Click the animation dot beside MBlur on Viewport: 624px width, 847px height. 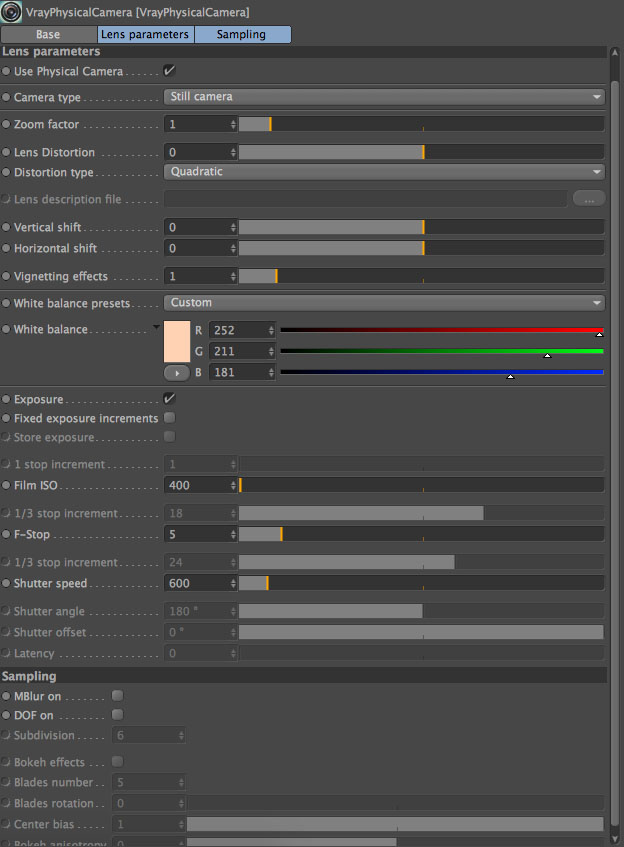pyautogui.click(x=6, y=697)
